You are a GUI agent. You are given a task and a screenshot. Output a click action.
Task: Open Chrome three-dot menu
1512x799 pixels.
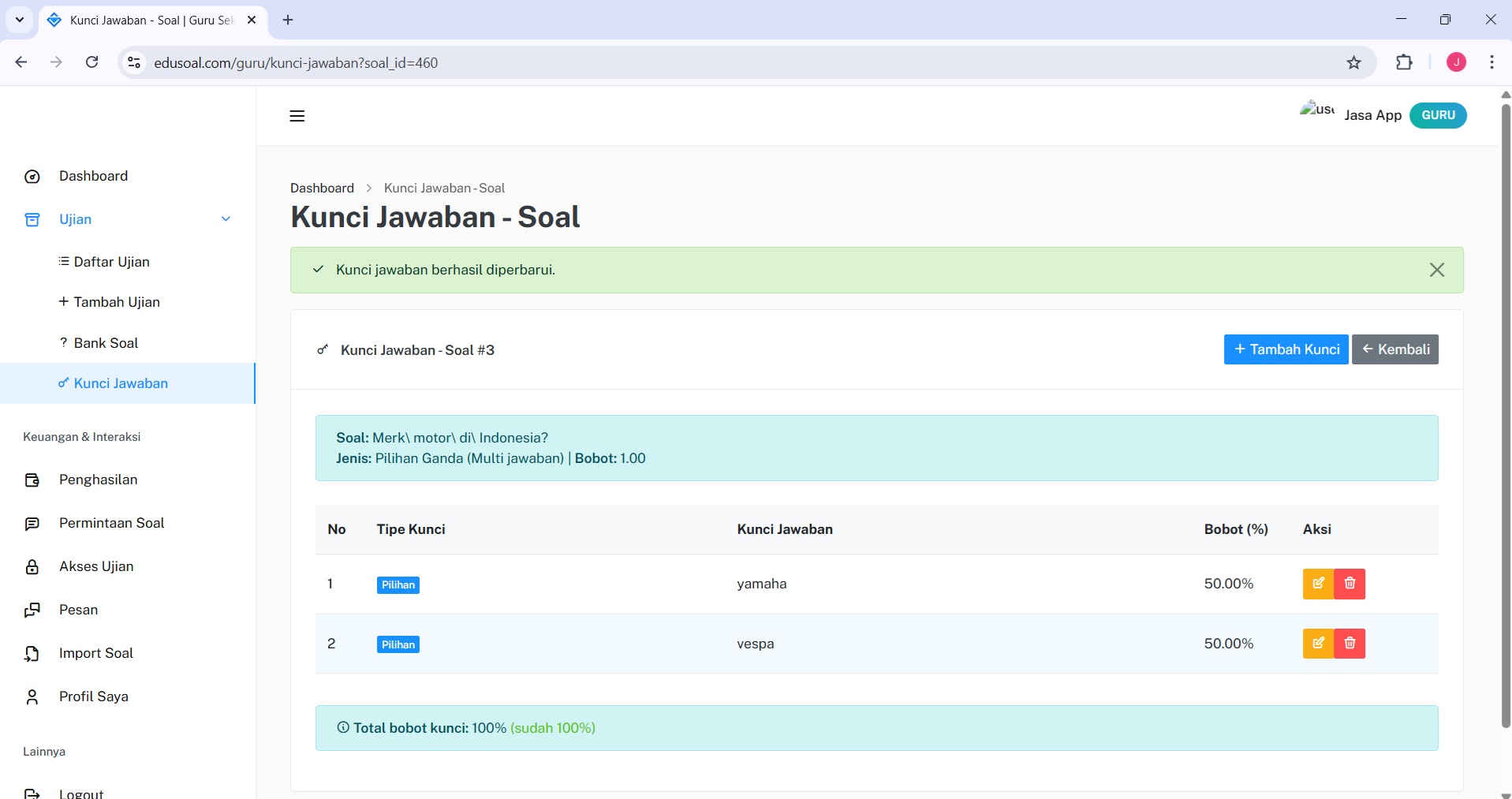click(1491, 63)
